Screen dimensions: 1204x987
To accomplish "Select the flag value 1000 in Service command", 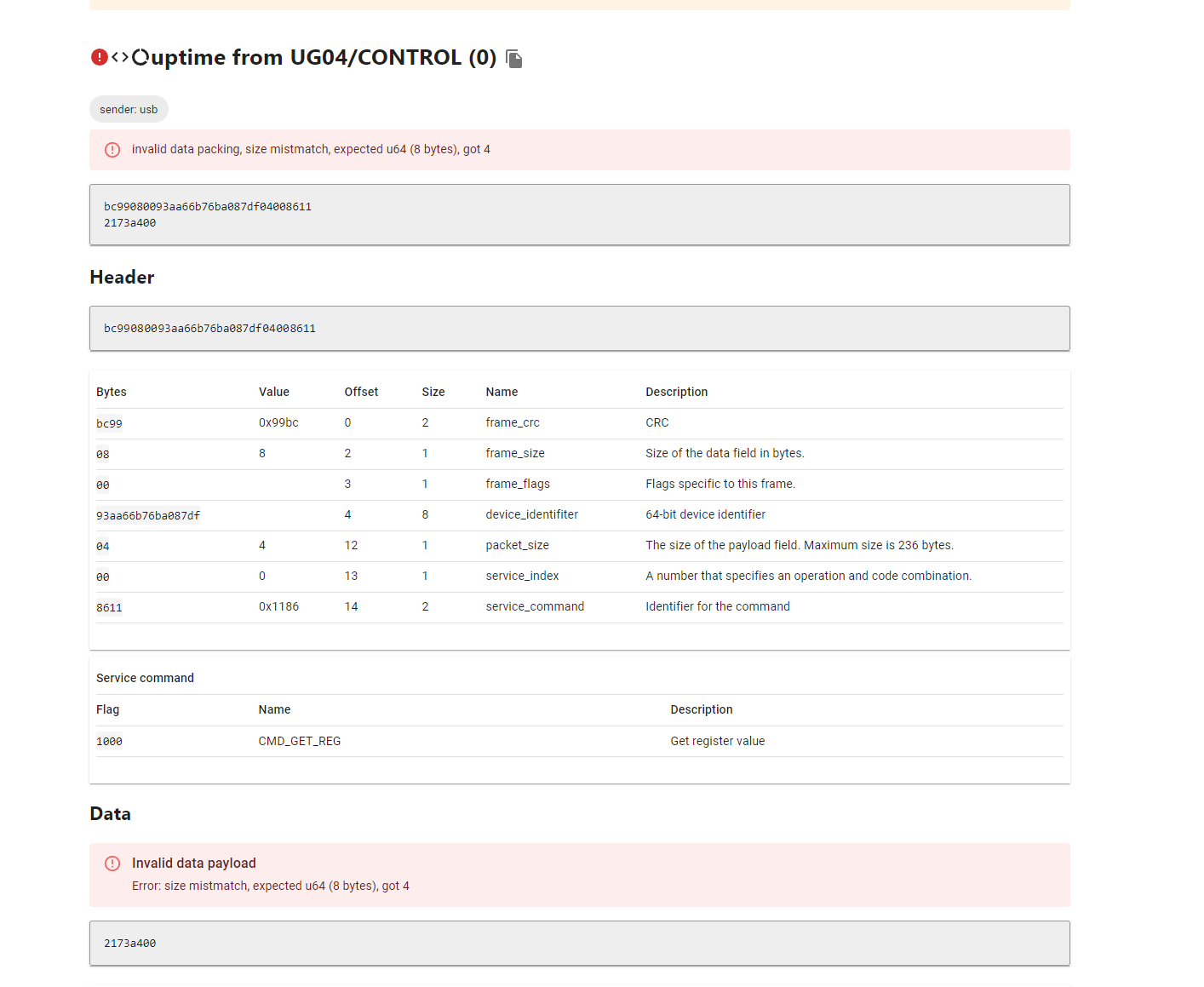I will [109, 741].
